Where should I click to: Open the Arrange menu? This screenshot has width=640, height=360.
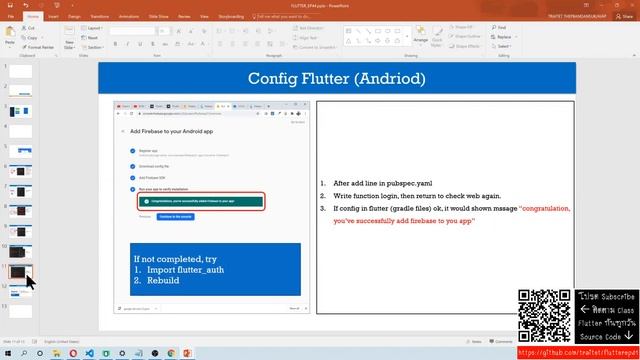click(x=420, y=35)
